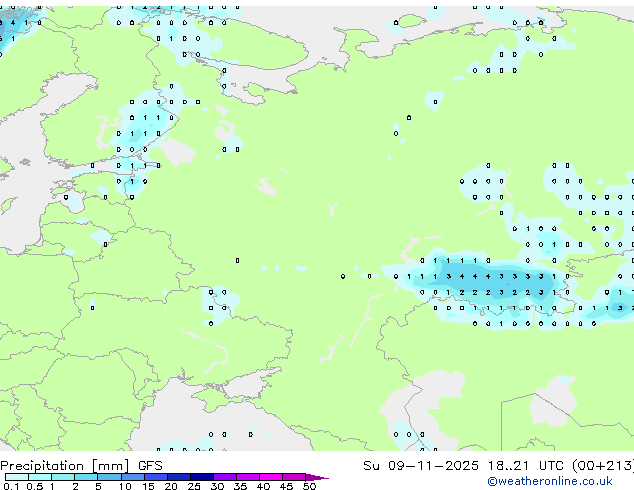Click the 25–30 mm navy legend swatch
This screenshot has width=634, height=490.
(202, 477)
